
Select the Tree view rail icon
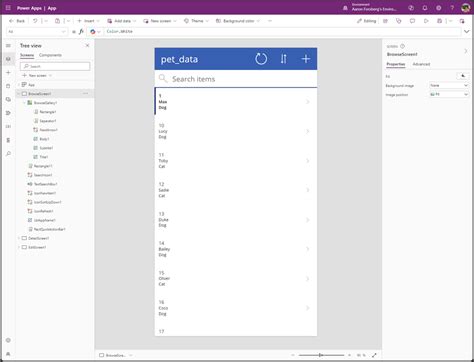point(8,59)
